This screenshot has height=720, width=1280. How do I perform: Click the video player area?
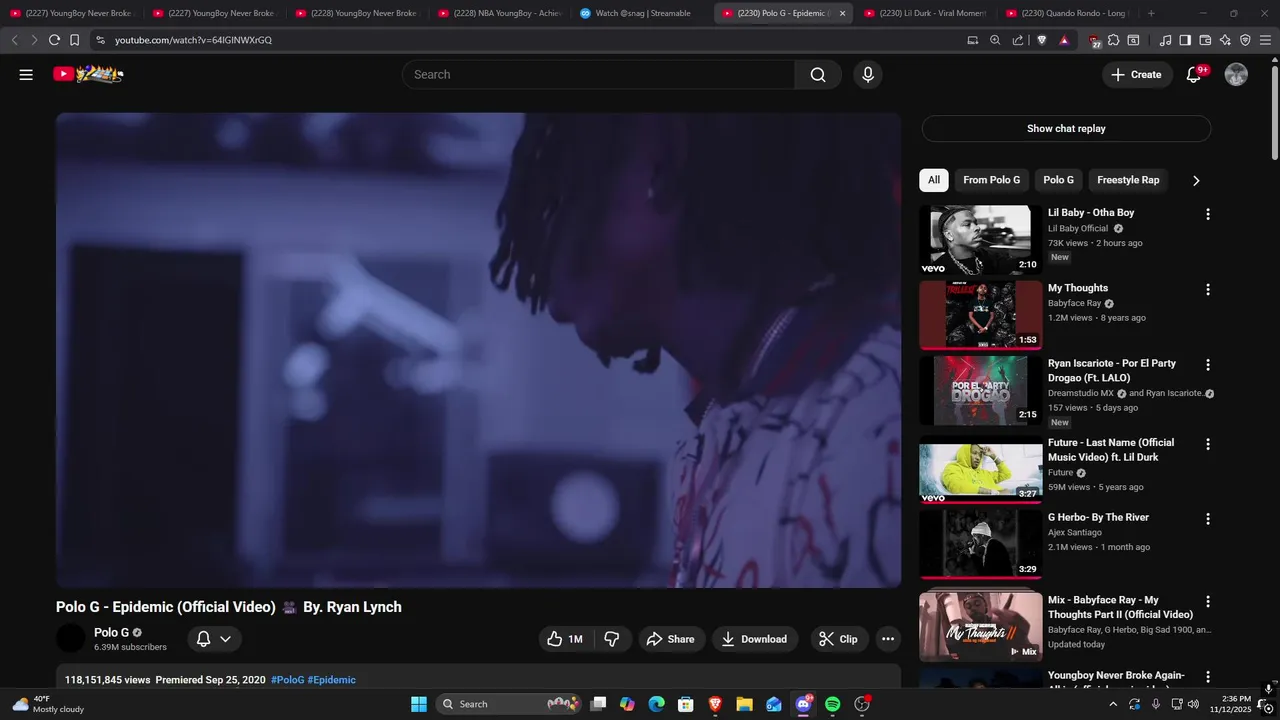click(x=478, y=350)
